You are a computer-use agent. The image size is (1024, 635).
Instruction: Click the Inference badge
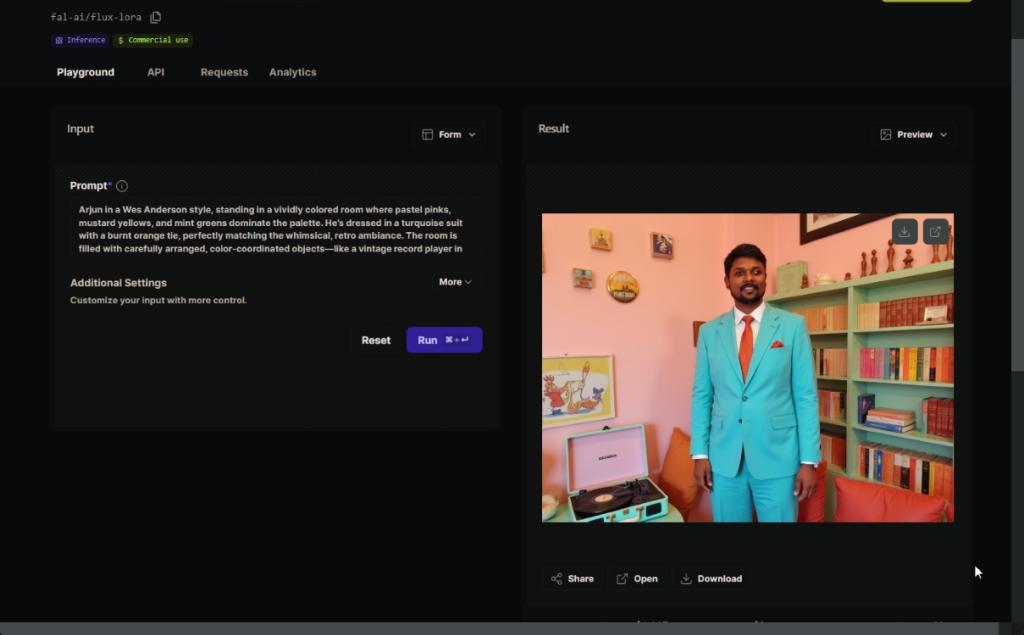click(x=80, y=40)
